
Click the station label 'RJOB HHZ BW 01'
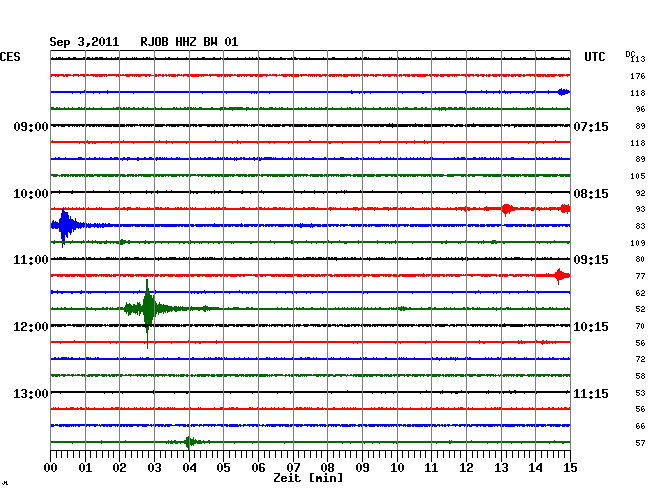pyautogui.click(x=189, y=42)
